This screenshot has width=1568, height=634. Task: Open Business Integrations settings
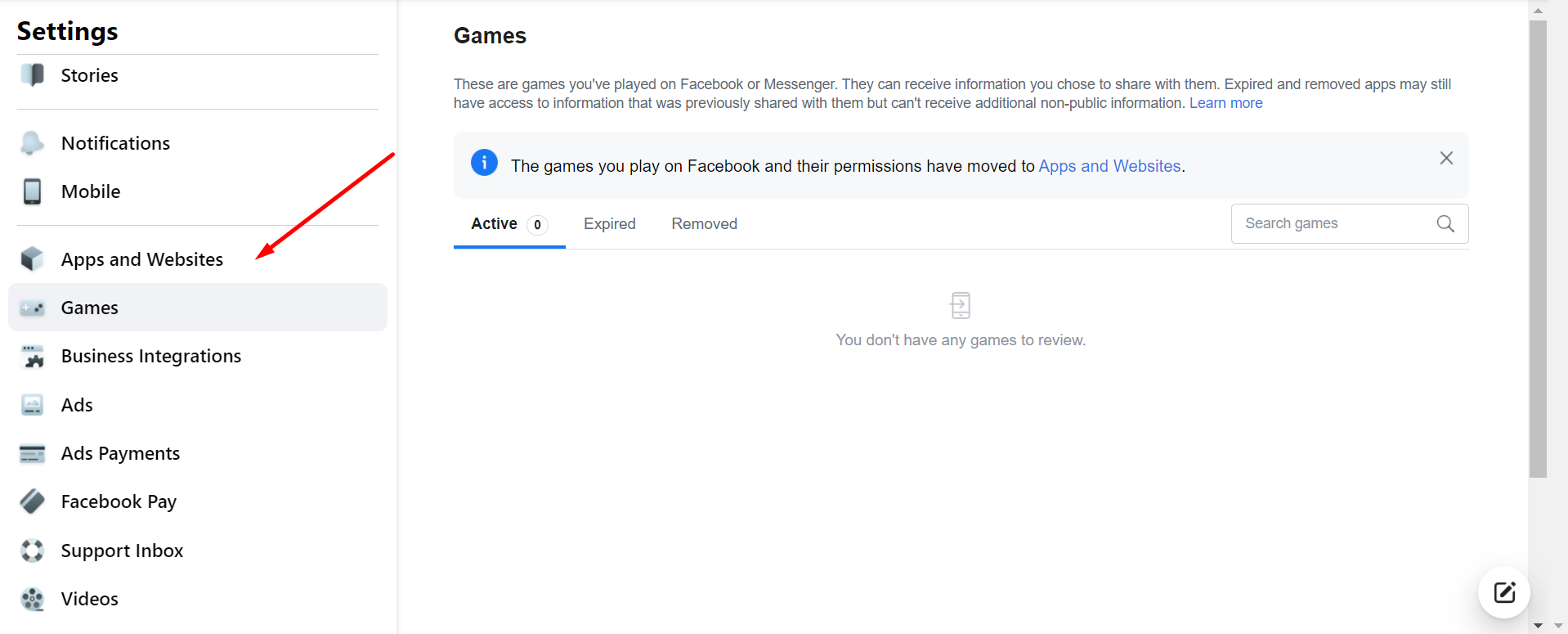tap(198, 356)
